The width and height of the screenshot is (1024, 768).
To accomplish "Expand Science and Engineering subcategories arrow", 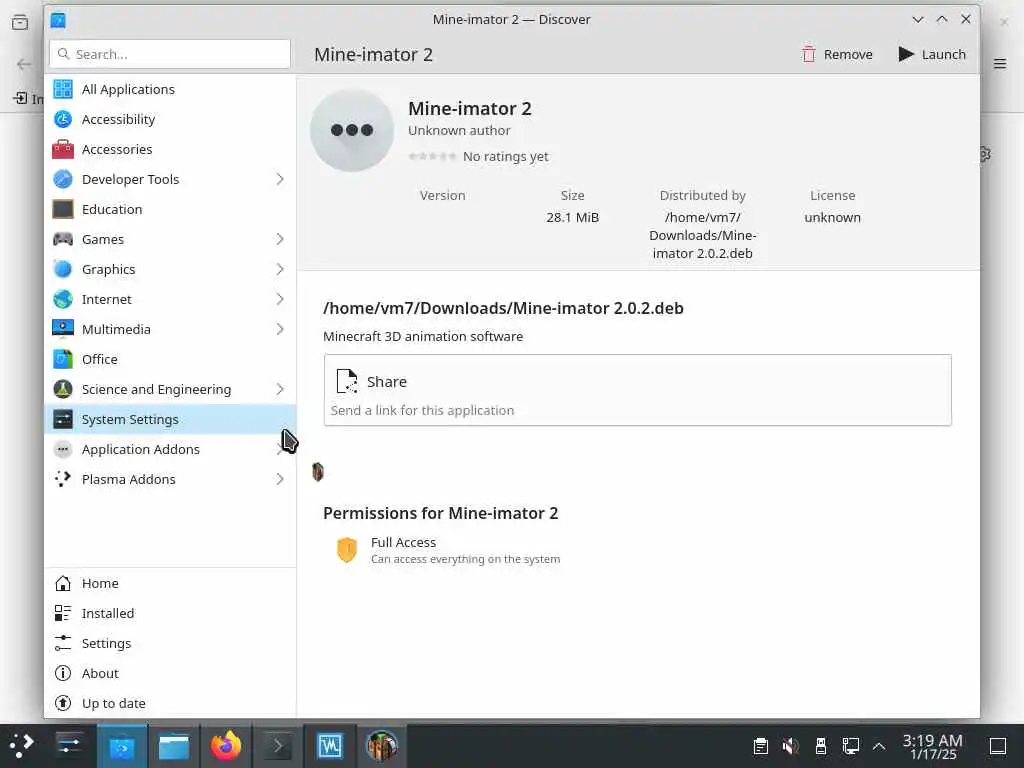I will 280,390.
